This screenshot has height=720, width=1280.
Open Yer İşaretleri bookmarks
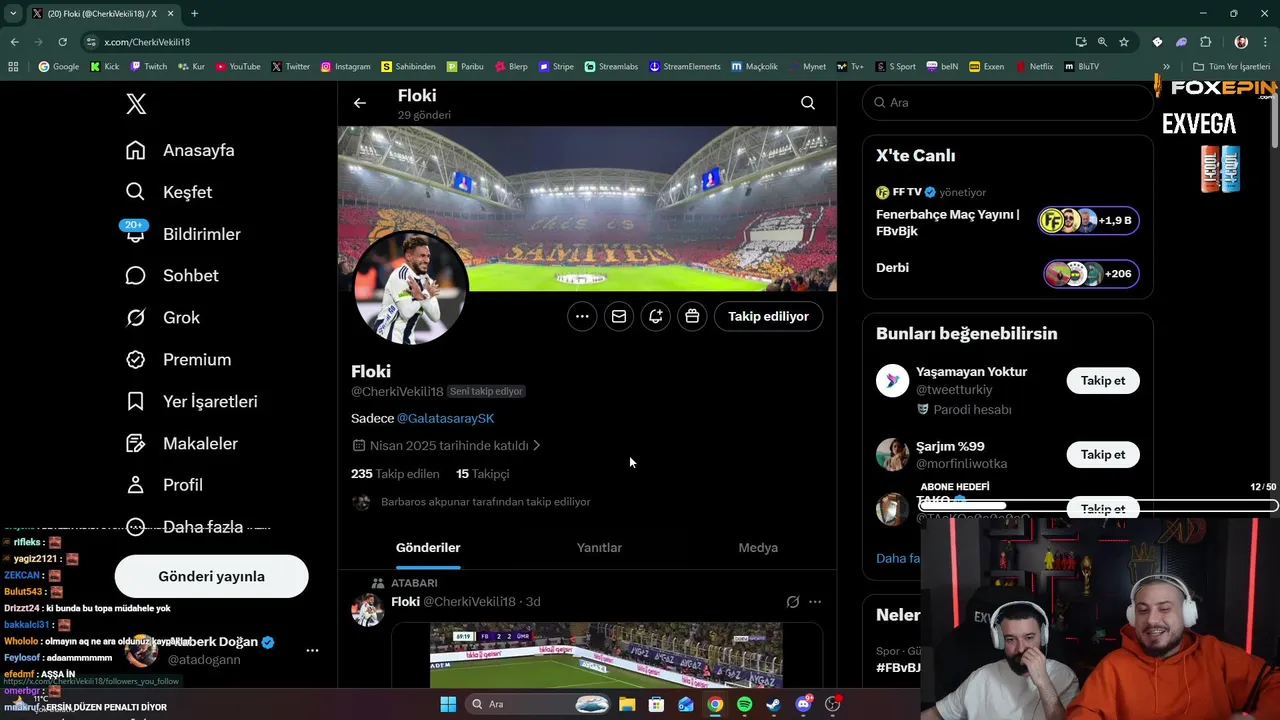pyautogui.click(x=191, y=401)
